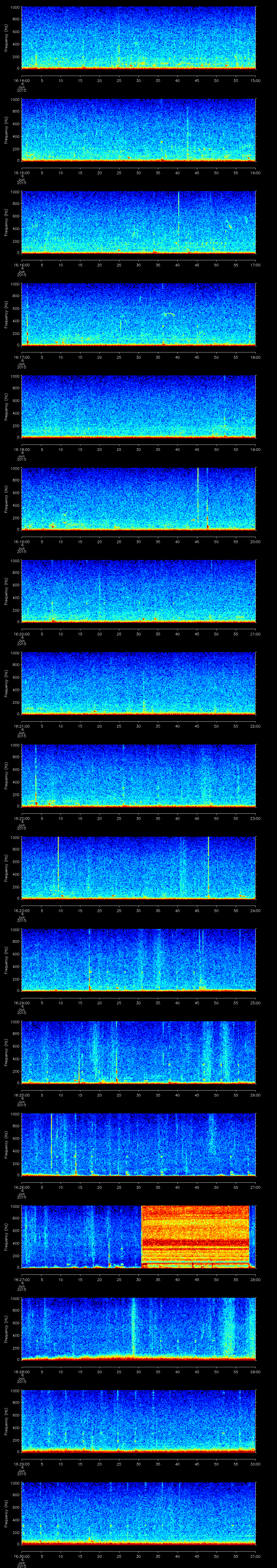Select the '16:26:00' start time label

tap(21, 1187)
